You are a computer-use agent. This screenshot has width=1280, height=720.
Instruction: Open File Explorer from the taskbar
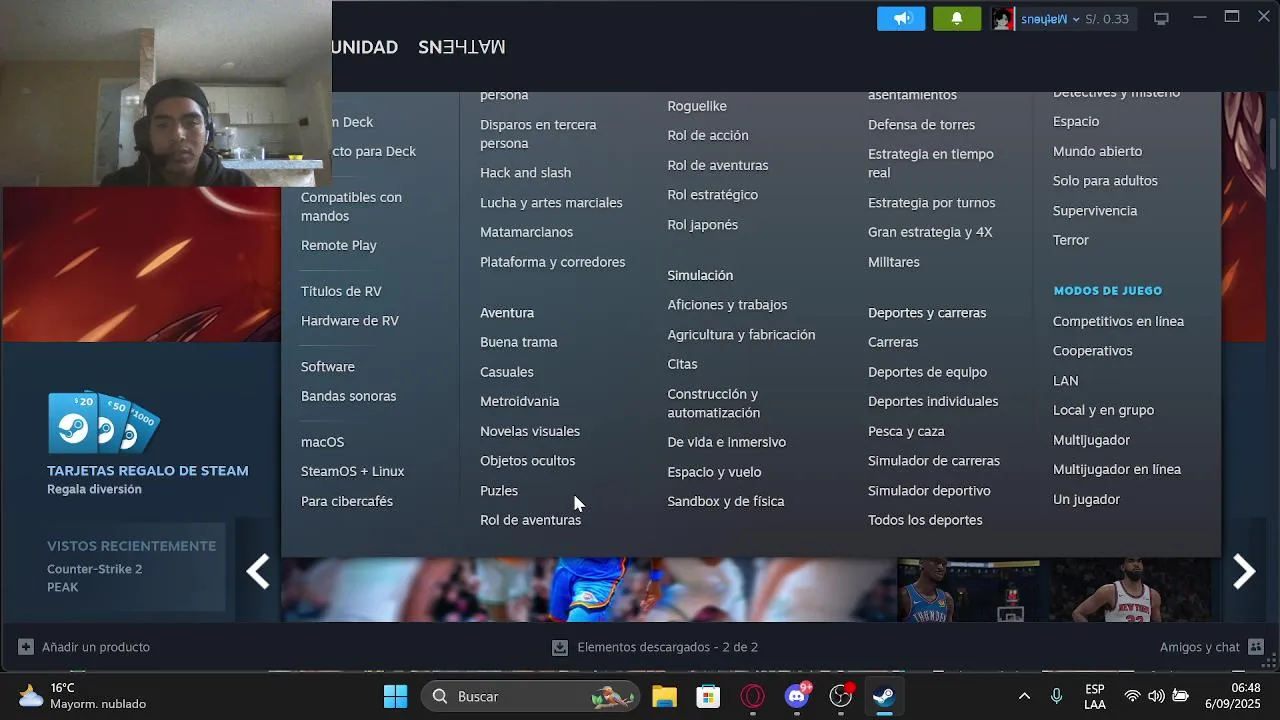click(x=664, y=696)
